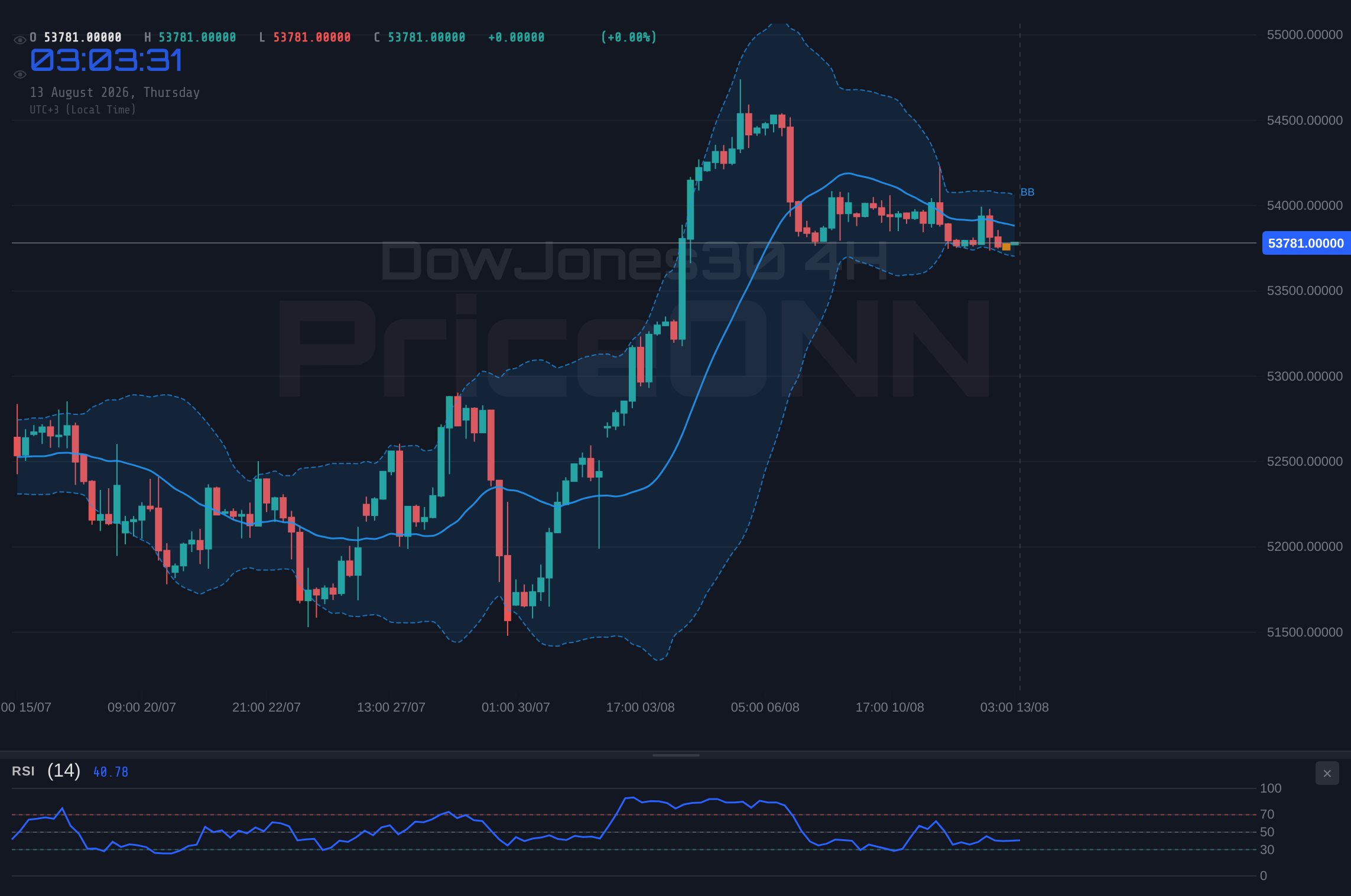Viewport: 1351px width, 896px height.
Task: Click the 52500.00000 price axis label
Action: point(1305,462)
